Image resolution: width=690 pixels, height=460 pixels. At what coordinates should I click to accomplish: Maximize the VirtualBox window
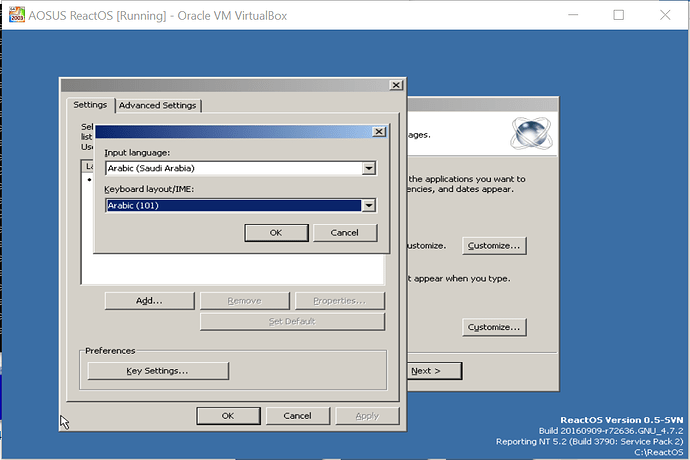pyautogui.click(x=618, y=15)
